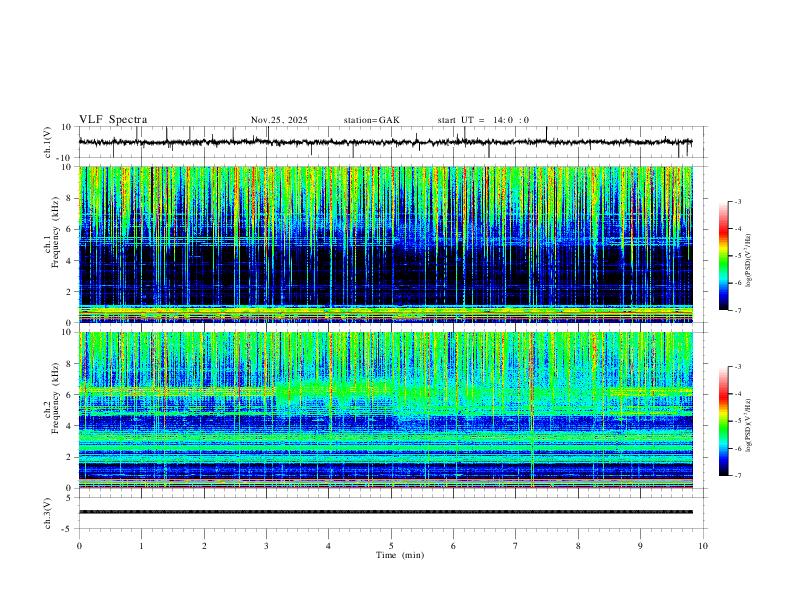The height and width of the screenshot is (612, 792).
Task: Click the ch.3 black signal band
Action: click(385, 512)
